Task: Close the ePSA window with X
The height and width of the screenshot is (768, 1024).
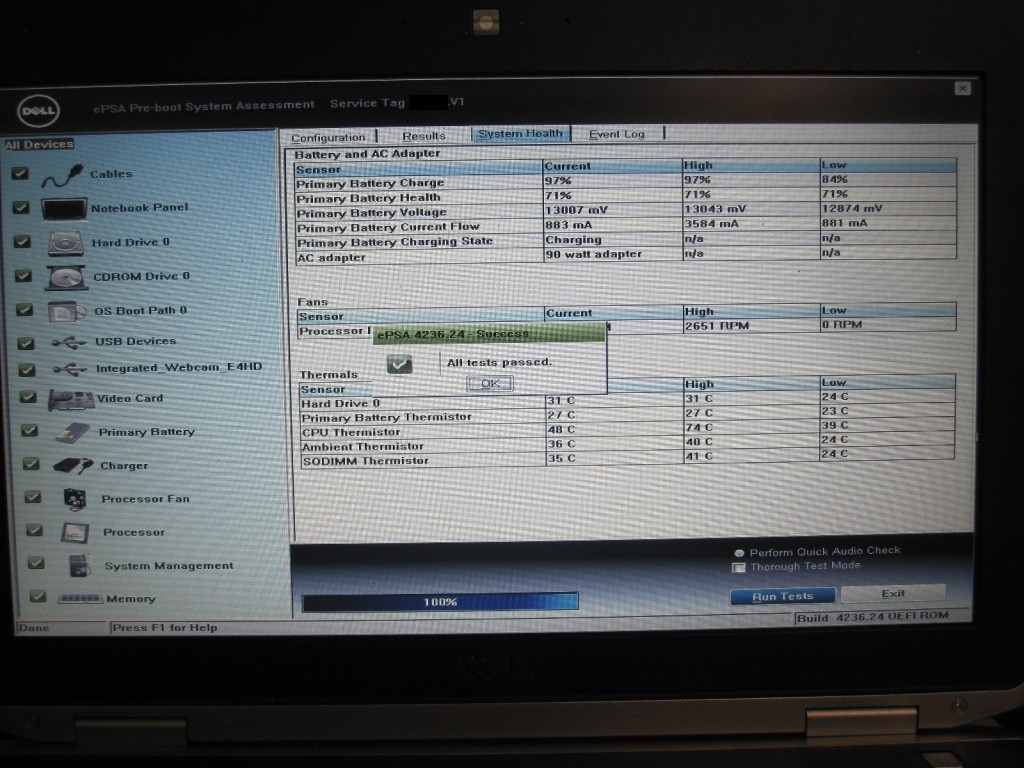Action: click(x=963, y=88)
